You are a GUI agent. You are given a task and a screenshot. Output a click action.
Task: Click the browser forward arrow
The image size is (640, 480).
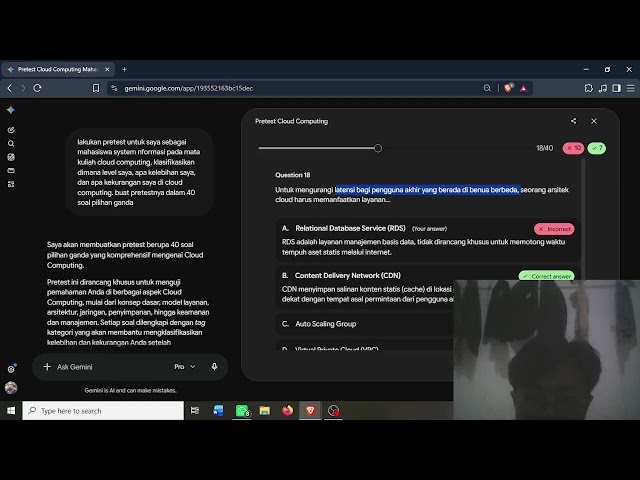click(x=23, y=88)
